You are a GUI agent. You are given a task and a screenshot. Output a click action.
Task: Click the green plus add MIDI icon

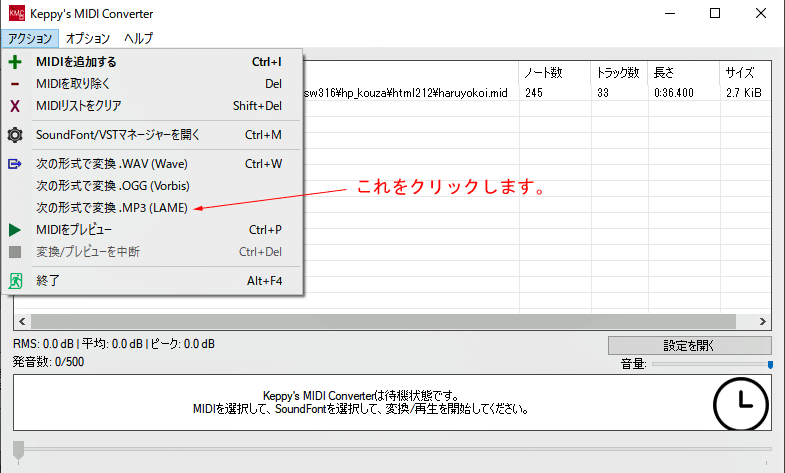pos(15,62)
